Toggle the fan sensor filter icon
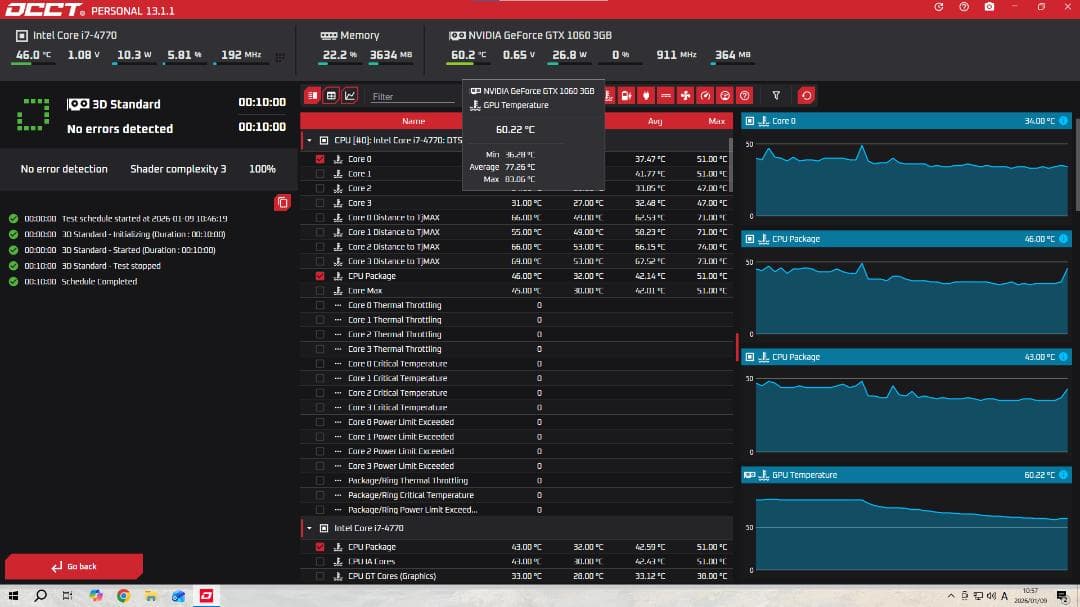1080x607 pixels. 685,96
